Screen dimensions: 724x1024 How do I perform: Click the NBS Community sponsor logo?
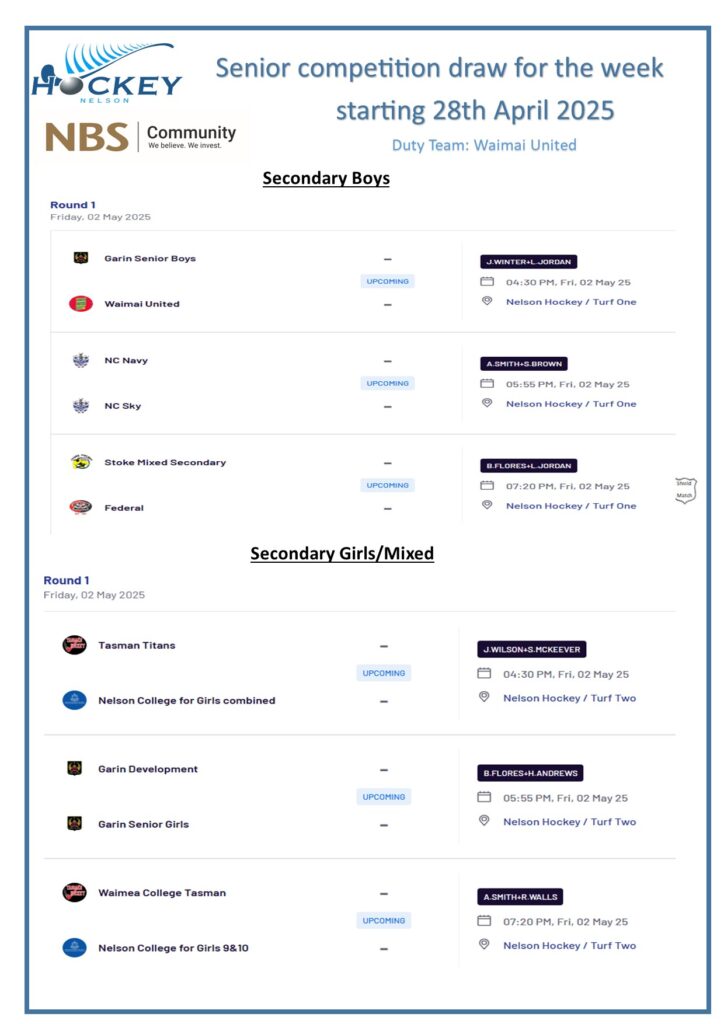pos(141,136)
